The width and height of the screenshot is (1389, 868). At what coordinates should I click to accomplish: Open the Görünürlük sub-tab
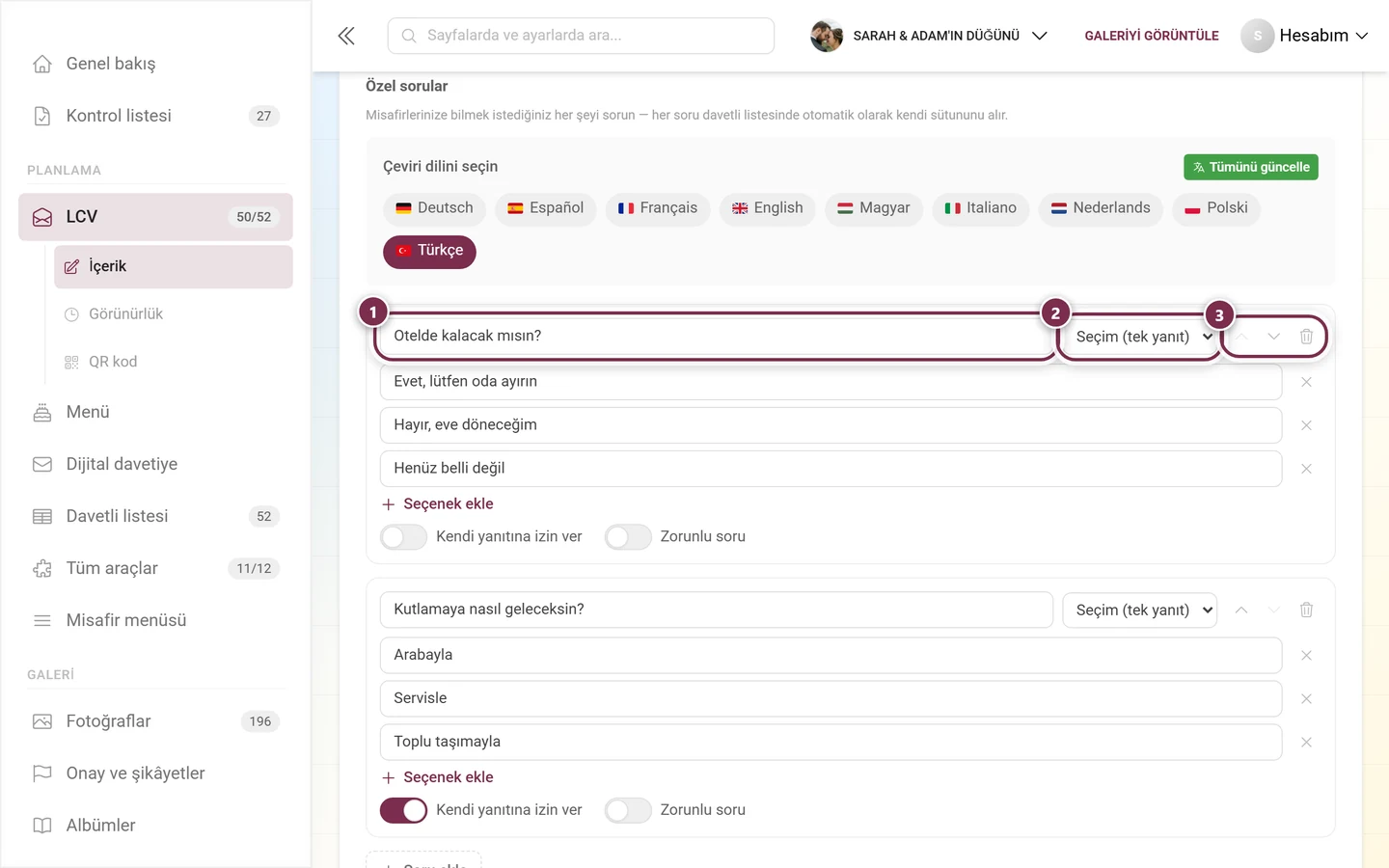(174, 314)
